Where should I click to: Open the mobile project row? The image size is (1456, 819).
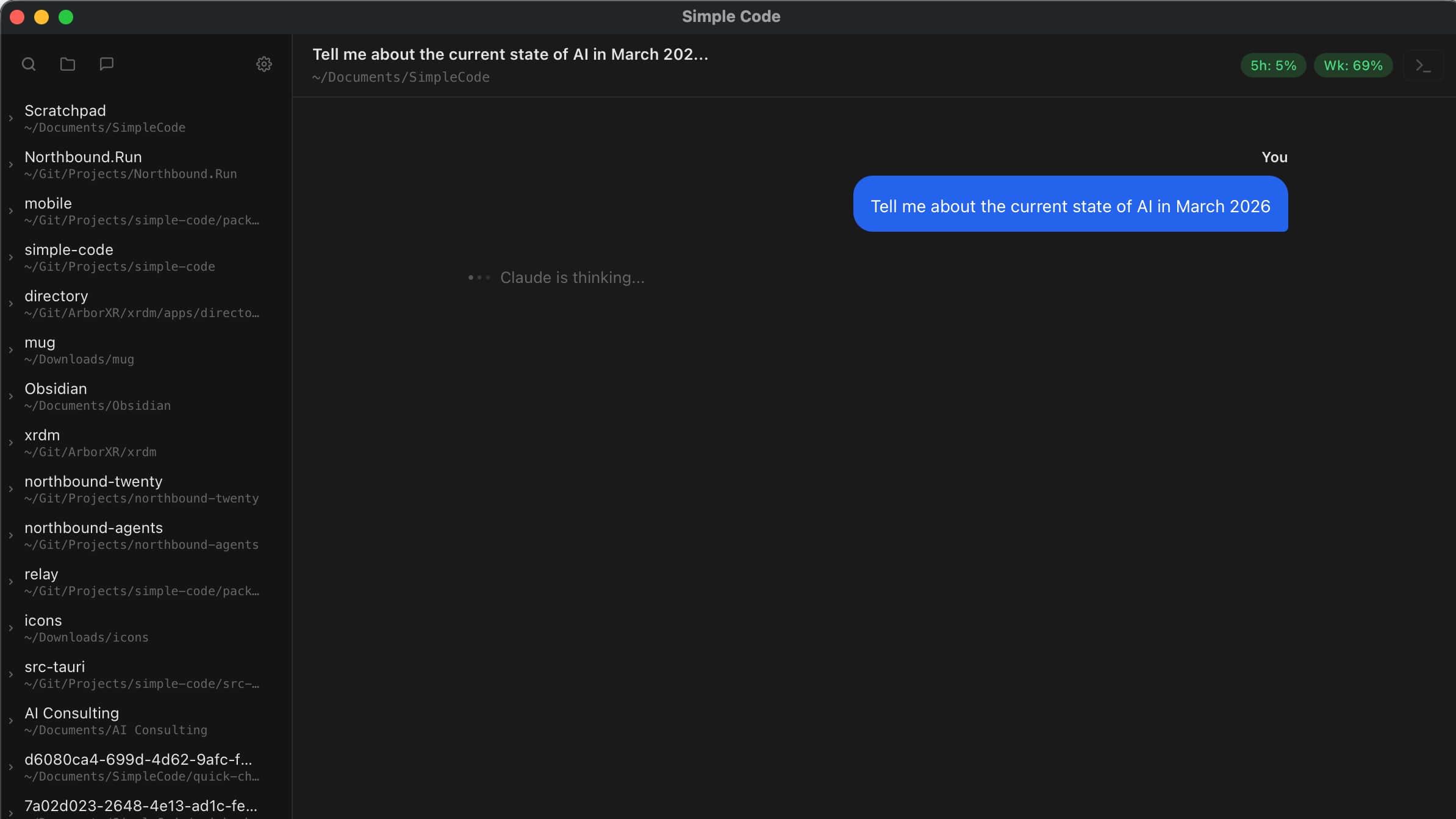(x=146, y=211)
